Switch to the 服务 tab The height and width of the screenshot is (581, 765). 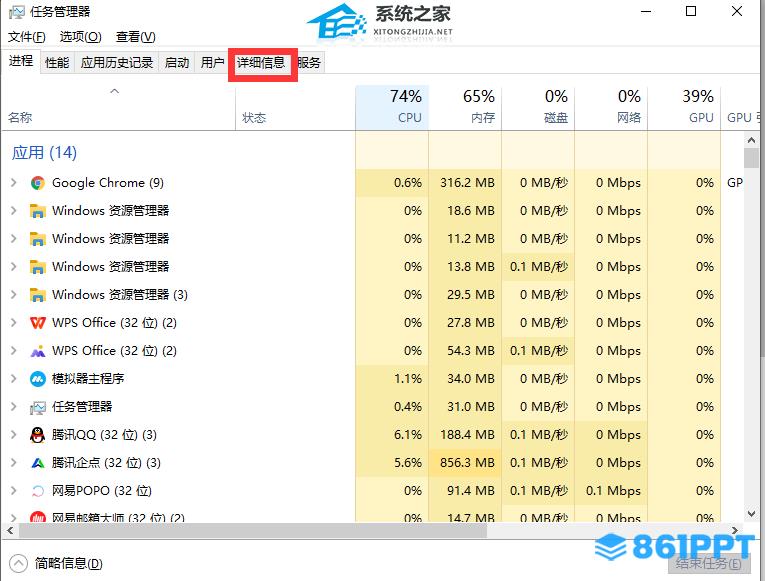(x=309, y=62)
